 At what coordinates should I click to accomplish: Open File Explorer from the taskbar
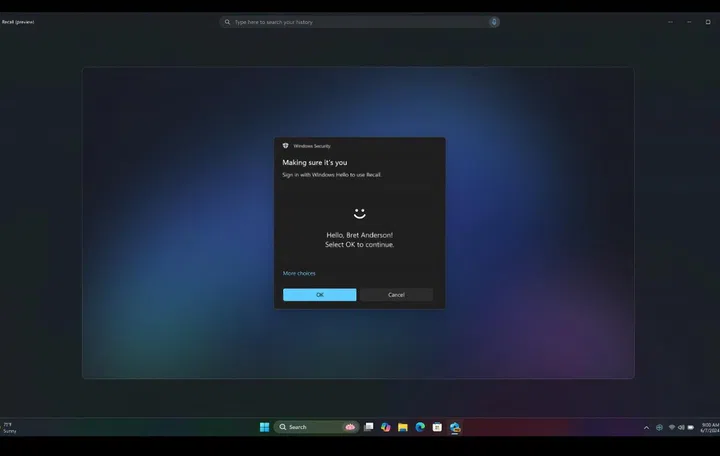403,427
